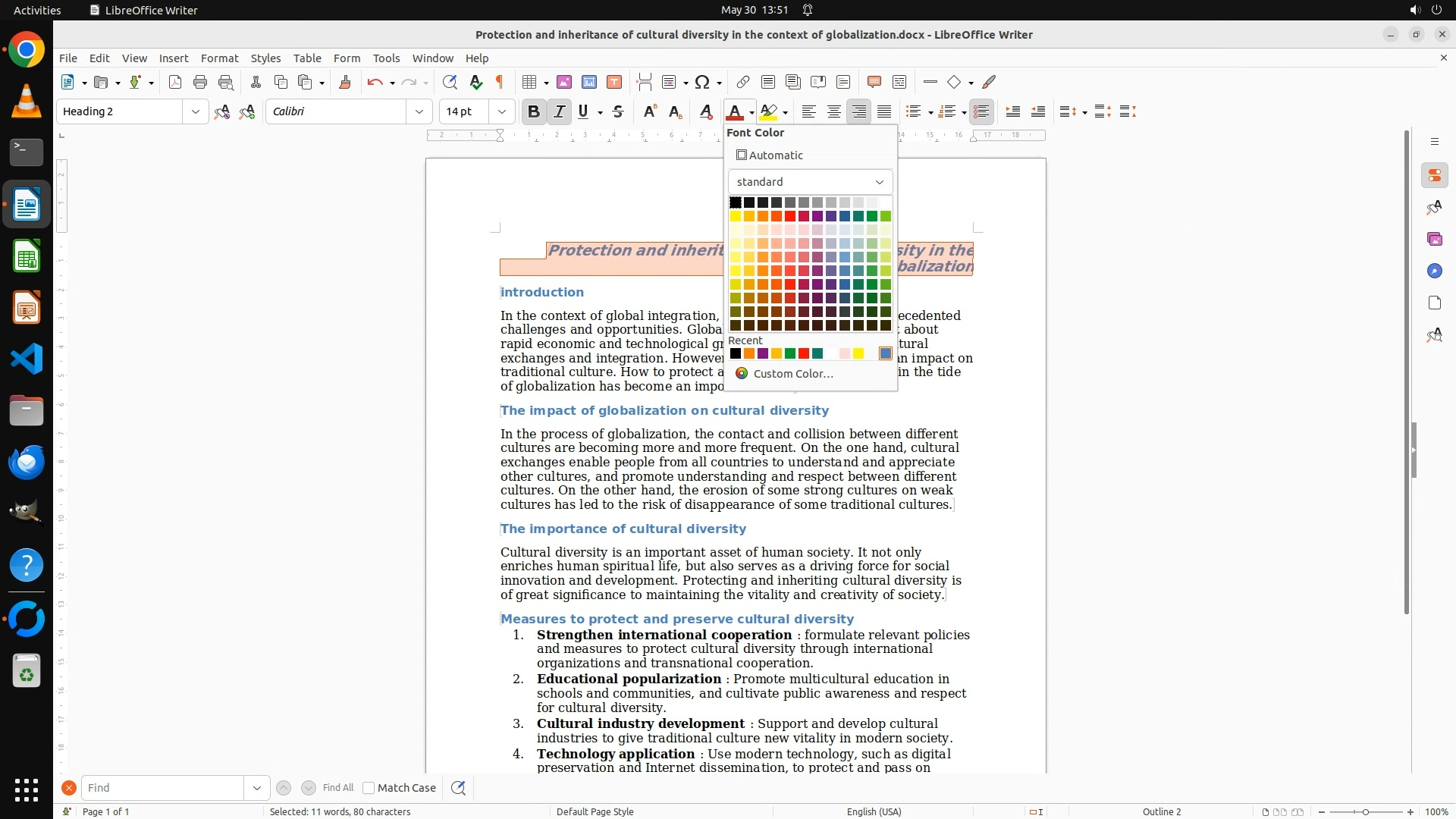Select the Automatic font color option

tap(770, 155)
